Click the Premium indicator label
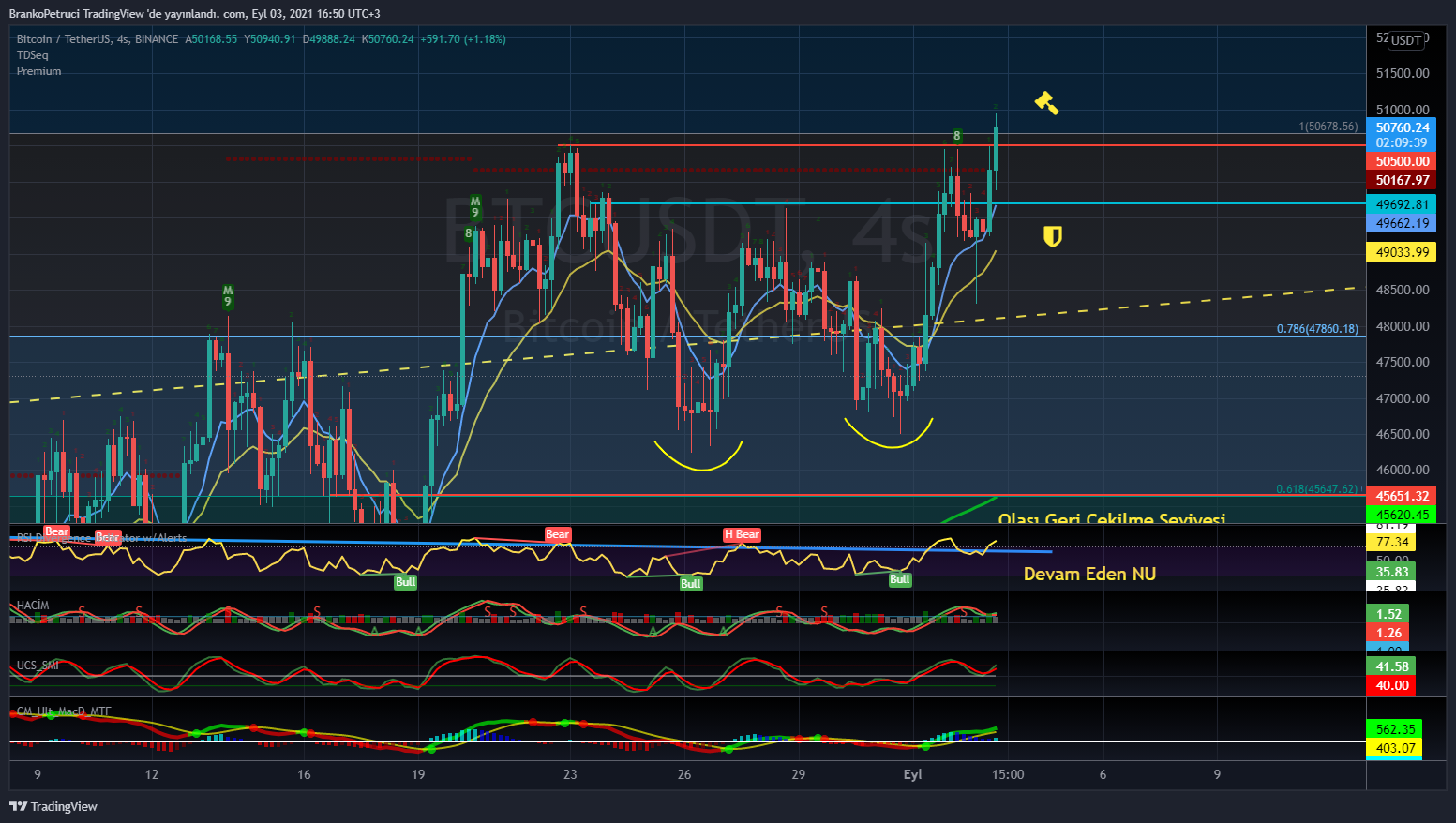The width and height of the screenshot is (1456, 823). (38, 71)
